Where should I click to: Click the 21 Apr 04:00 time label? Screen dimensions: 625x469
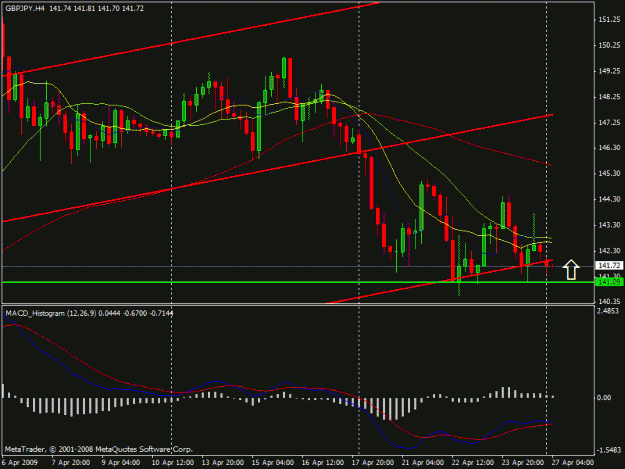pos(423,463)
